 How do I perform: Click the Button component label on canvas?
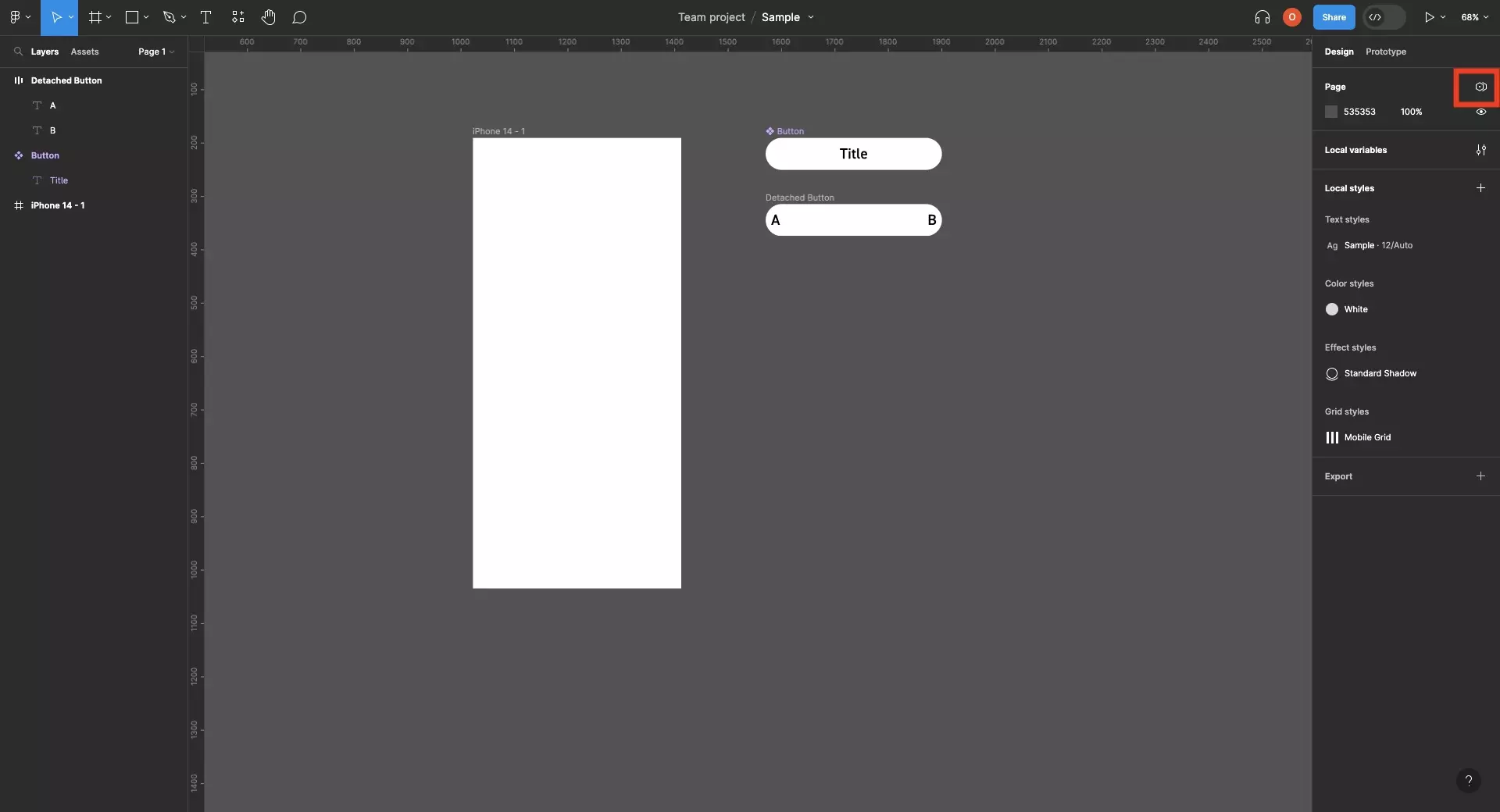click(x=785, y=131)
